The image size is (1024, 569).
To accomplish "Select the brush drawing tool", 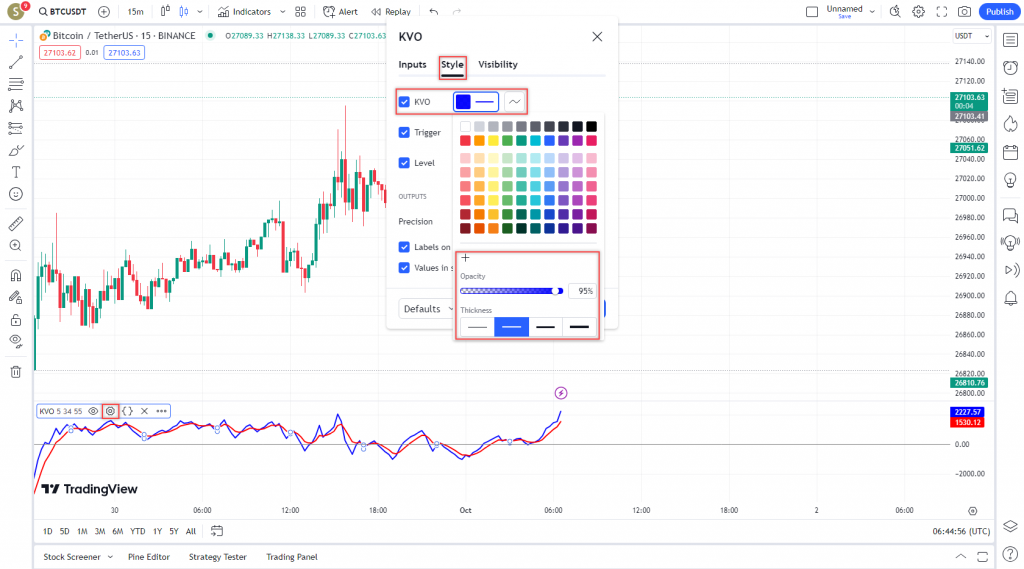I will pyautogui.click(x=16, y=150).
